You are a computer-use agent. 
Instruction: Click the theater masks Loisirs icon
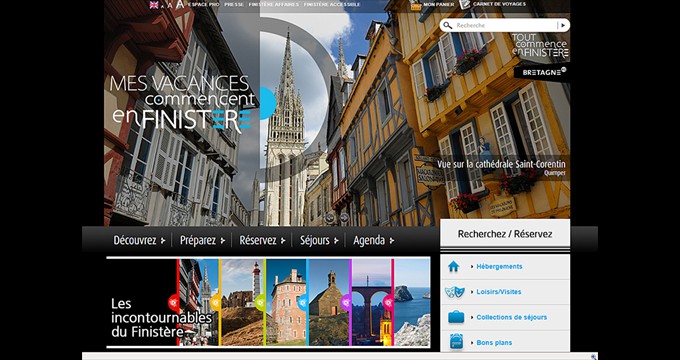pyautogui.click(x=454, y=292)
